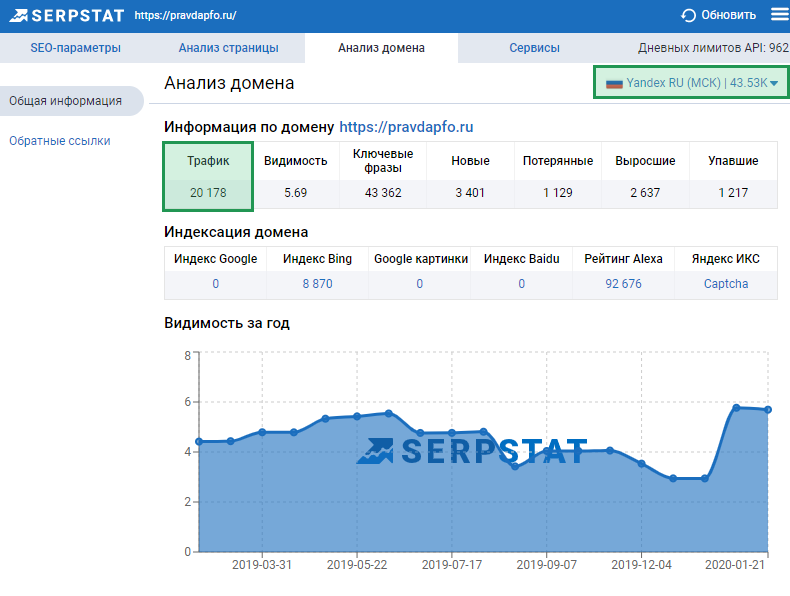Screen dimensions: 790x596
Task: Click the Russian flag icon in selector
Action: click(614, 83)
